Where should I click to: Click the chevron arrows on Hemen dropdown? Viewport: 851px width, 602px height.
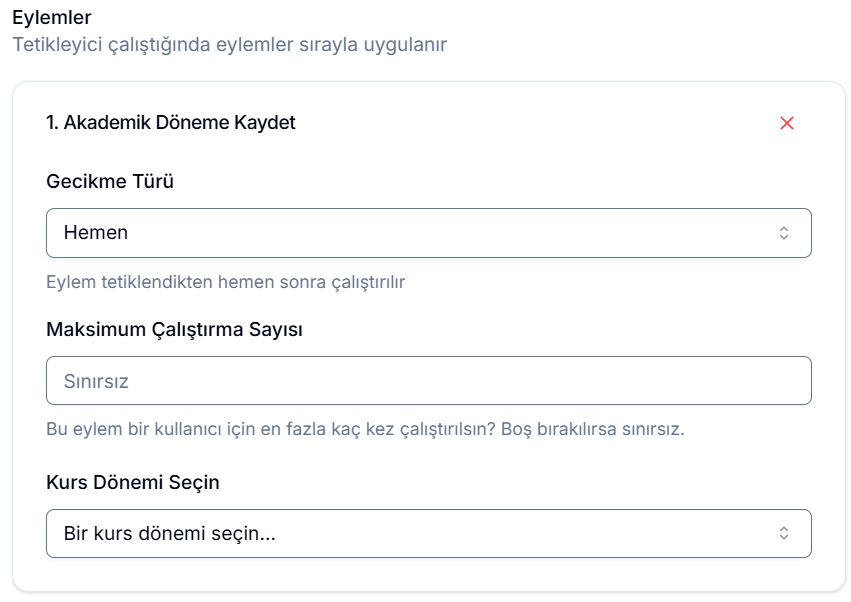784,233
